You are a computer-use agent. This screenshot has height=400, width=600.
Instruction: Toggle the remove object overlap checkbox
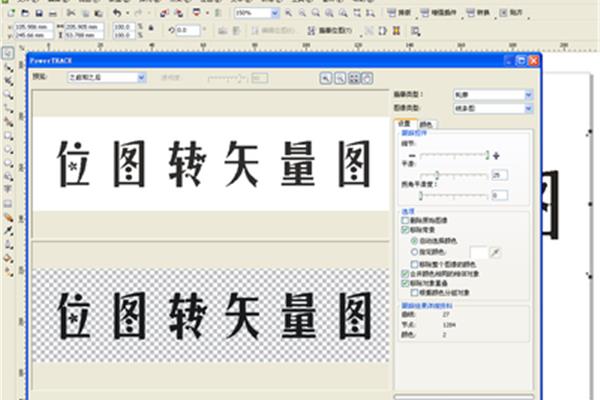[405, 283]
